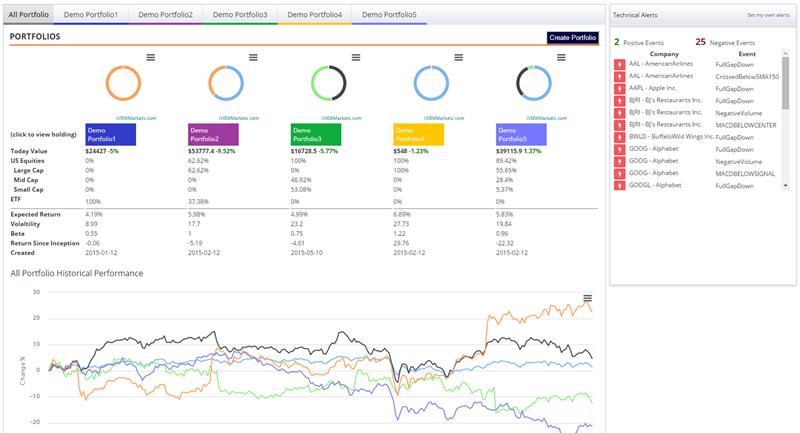Click All Portfolio Historical Performance heading
This screenshot has height=433, width=800.
click(x=77, y=273)
